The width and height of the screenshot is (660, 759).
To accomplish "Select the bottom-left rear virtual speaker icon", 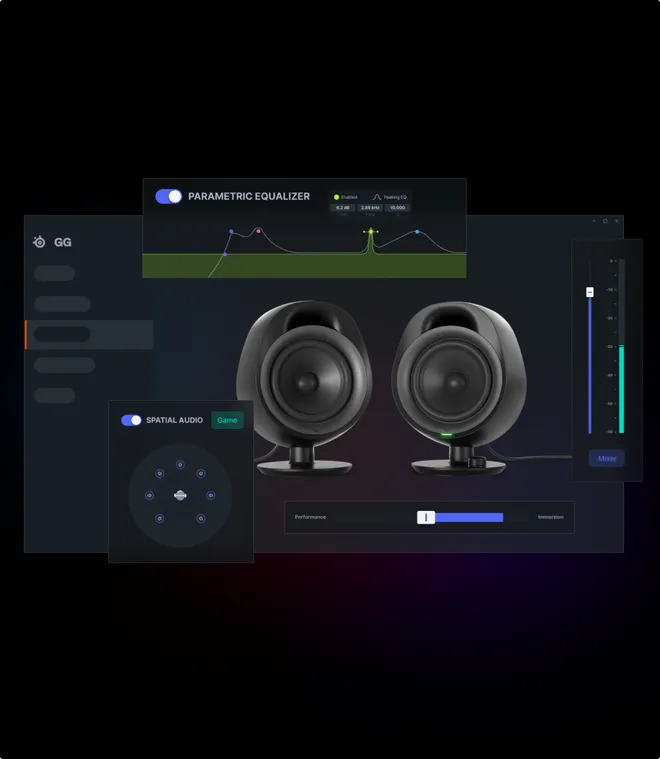I will (x=159, y=518).
